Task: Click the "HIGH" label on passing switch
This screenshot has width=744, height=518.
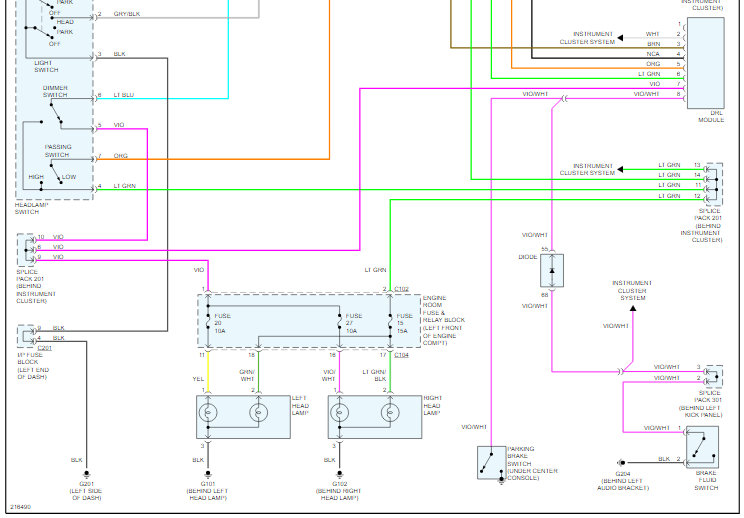Action: pyautogui.click(x=36, y=176)
